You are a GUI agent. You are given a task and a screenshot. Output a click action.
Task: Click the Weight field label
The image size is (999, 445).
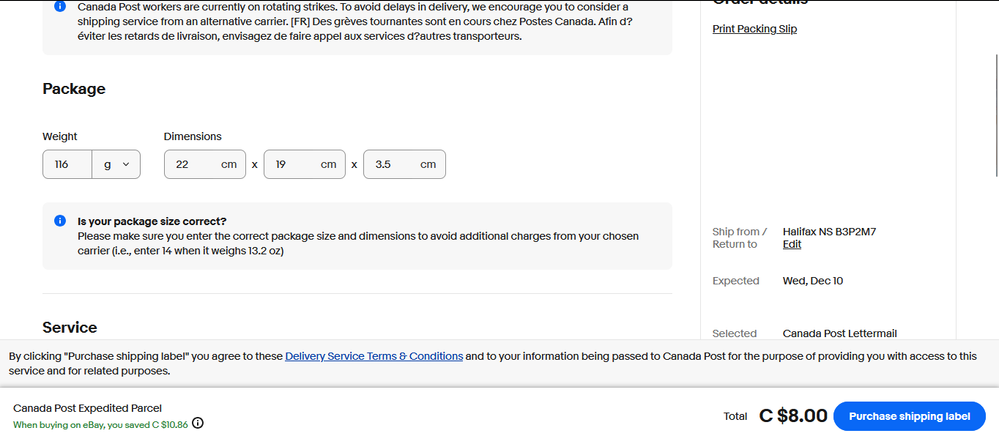click(x=60, y=136)
